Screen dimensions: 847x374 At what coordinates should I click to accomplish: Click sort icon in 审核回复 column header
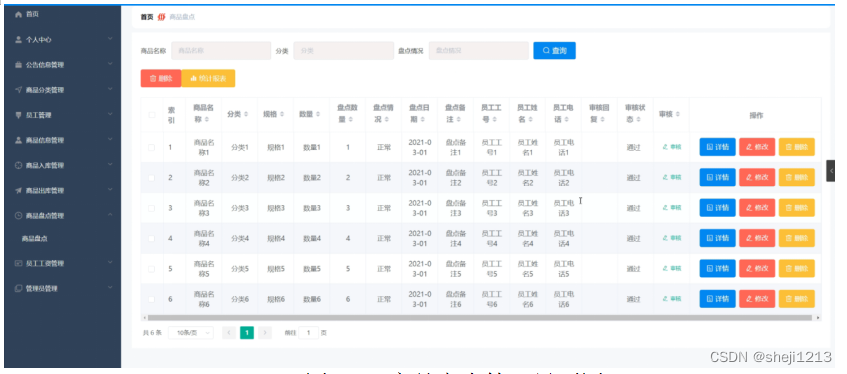[x=603, y=119]
